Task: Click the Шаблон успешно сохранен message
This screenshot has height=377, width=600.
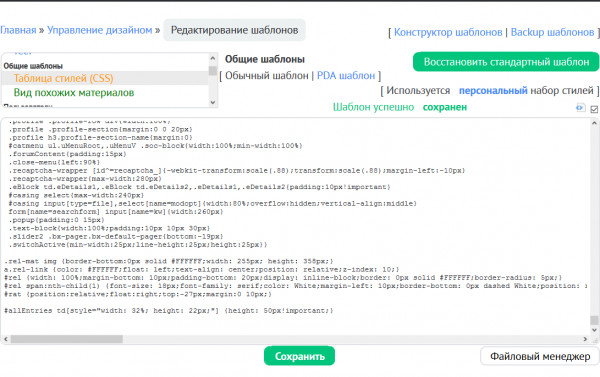Action: [x=400, y=107]
